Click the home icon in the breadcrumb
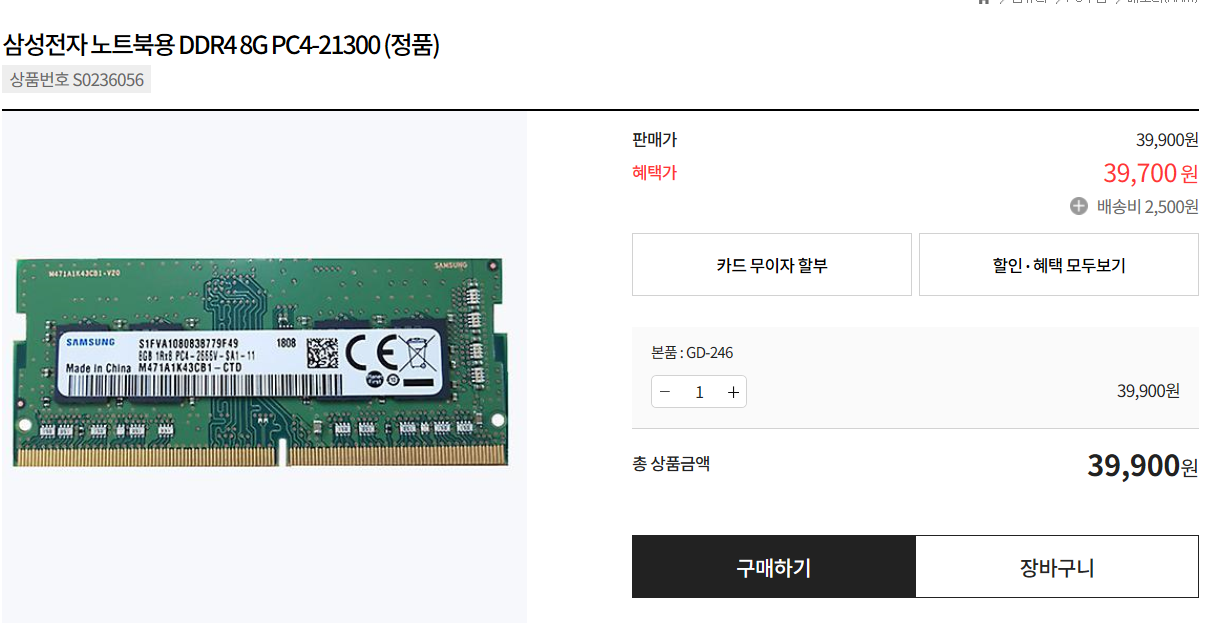Image resolution: width=1217 pixels, height=623 pixels. [x=984, y=2]
